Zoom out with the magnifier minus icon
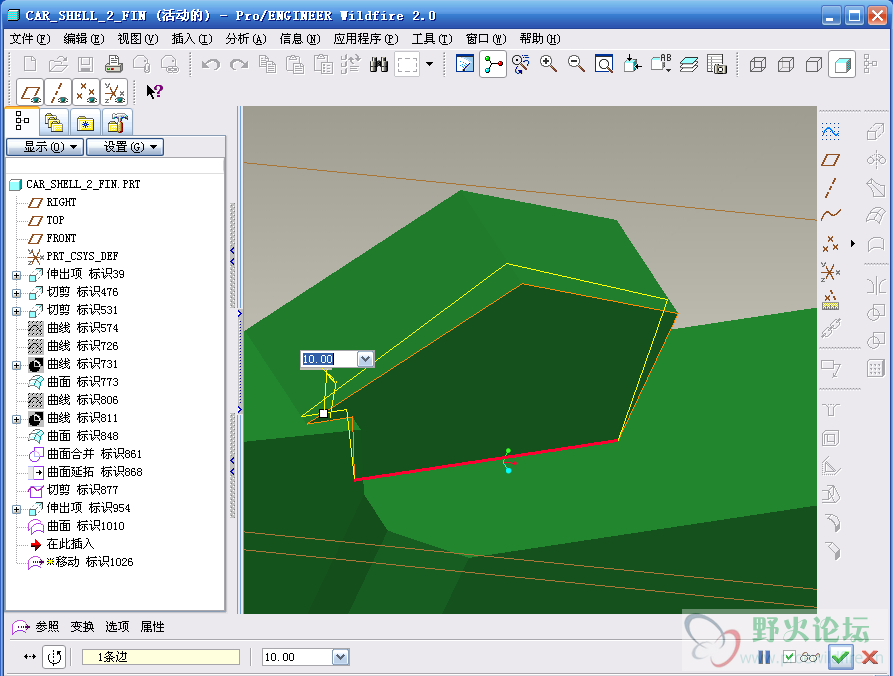Image resolution: width=893 pixels, height=676 pixels. pyautogui.click(x=576, y=64)
